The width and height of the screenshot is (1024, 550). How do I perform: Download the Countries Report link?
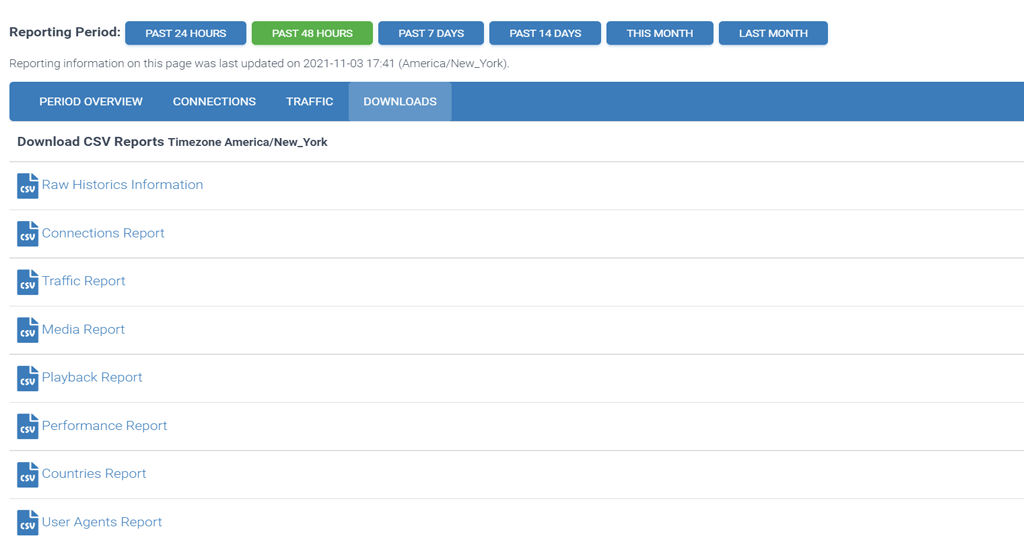(x=94, y=474)
